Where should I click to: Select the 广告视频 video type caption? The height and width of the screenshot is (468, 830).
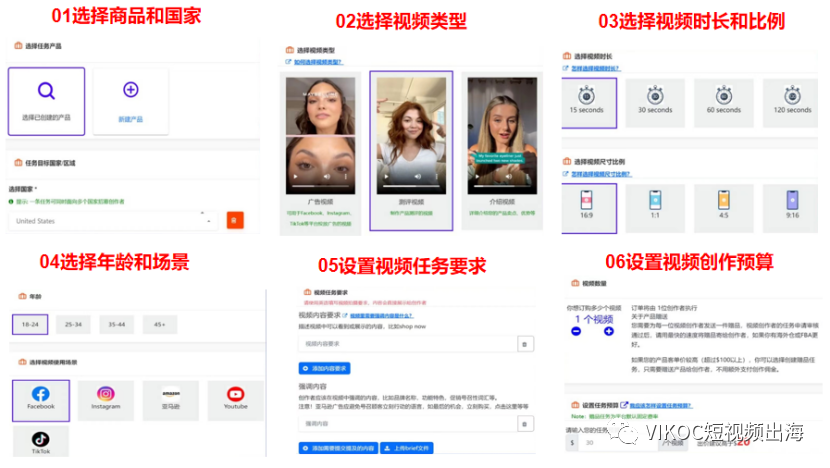coord(320,202)
